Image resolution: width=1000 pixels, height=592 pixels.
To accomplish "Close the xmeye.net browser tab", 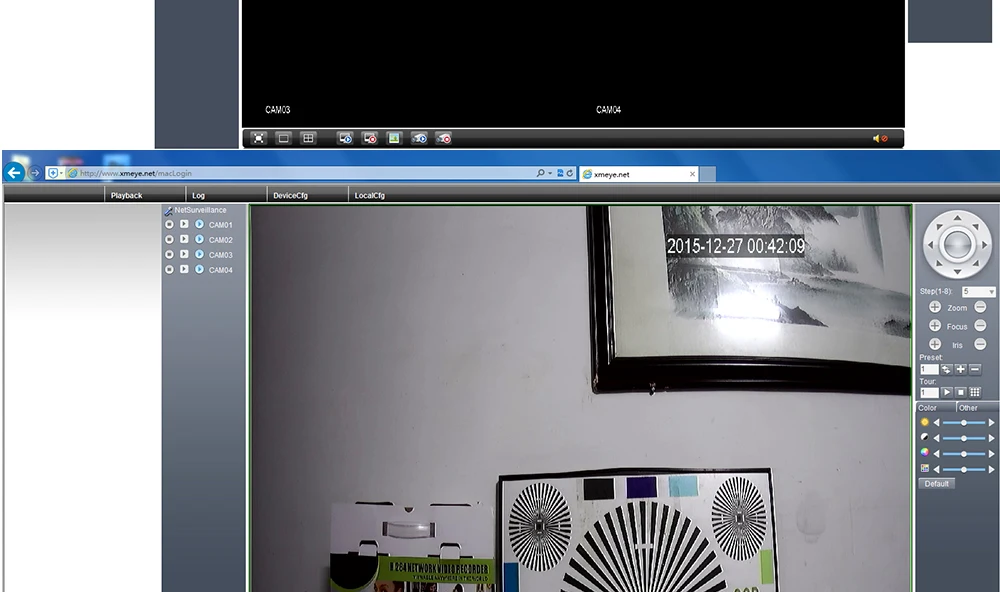I will tap(692, 174).
